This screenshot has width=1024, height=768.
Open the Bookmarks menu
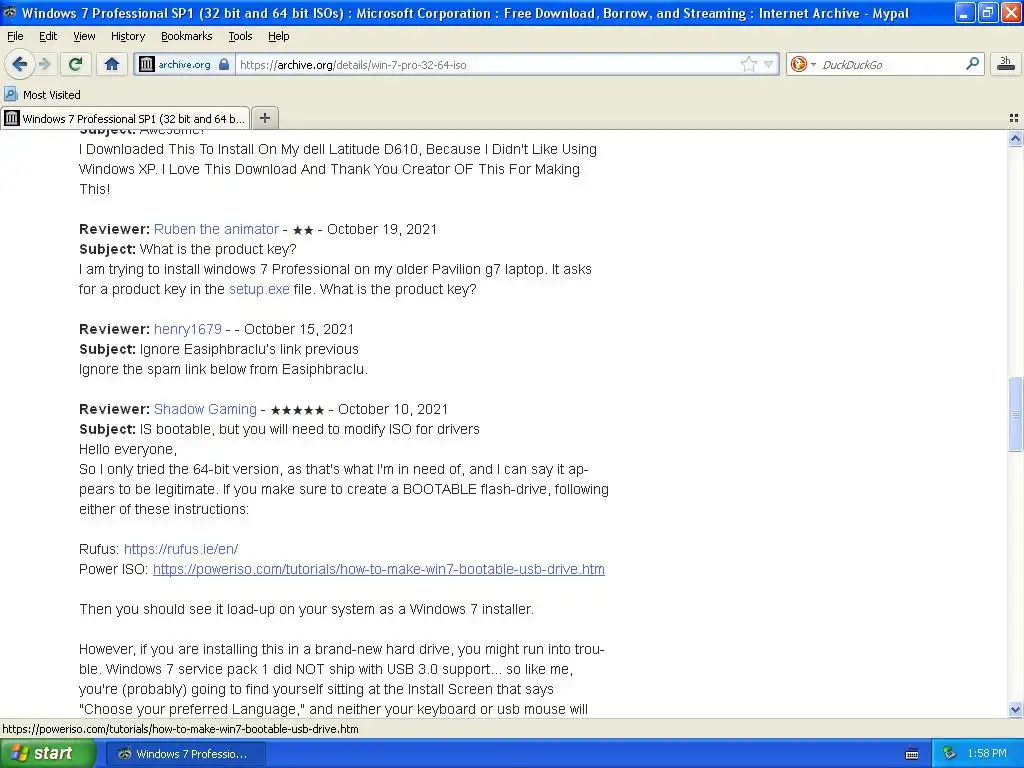187,36
